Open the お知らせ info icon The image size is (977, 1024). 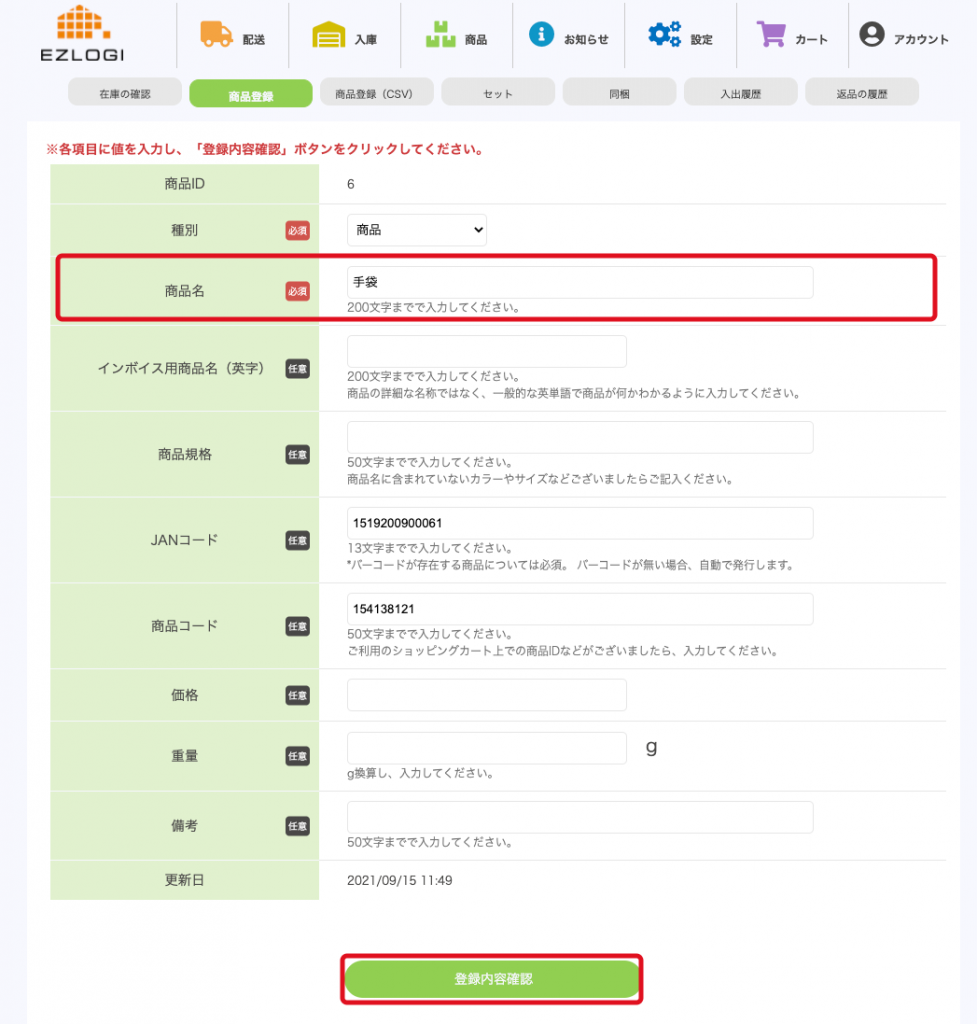(x=541, y=35)
